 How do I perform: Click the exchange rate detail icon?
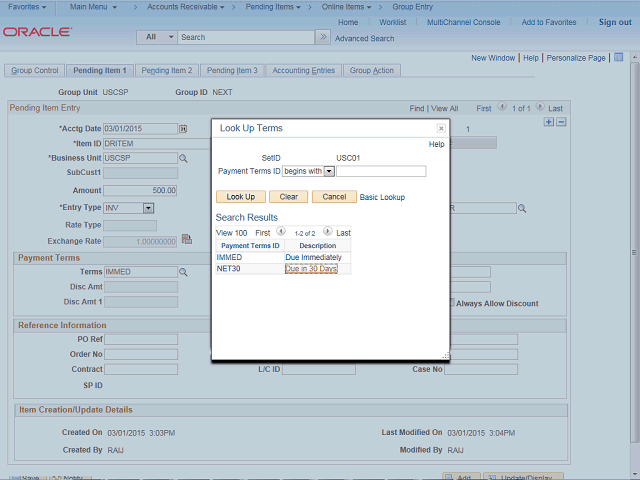(x=186, y=240)
